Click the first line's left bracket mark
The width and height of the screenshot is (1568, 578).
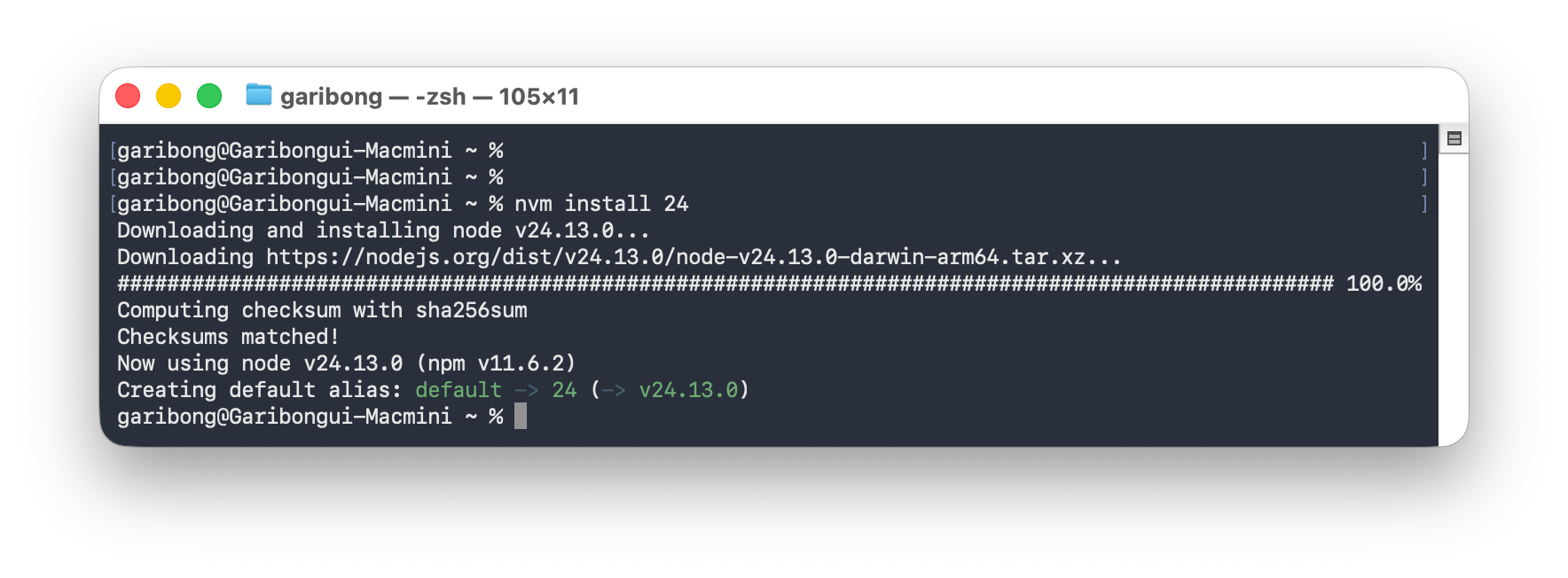(x=113, y=151)
